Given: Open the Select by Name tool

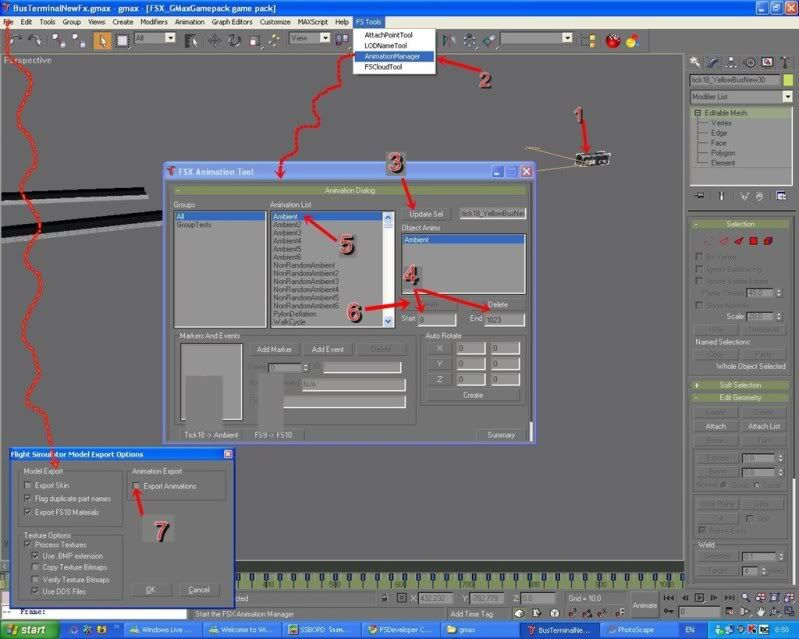Looking at the screenshot, I should tap(191, 40).
